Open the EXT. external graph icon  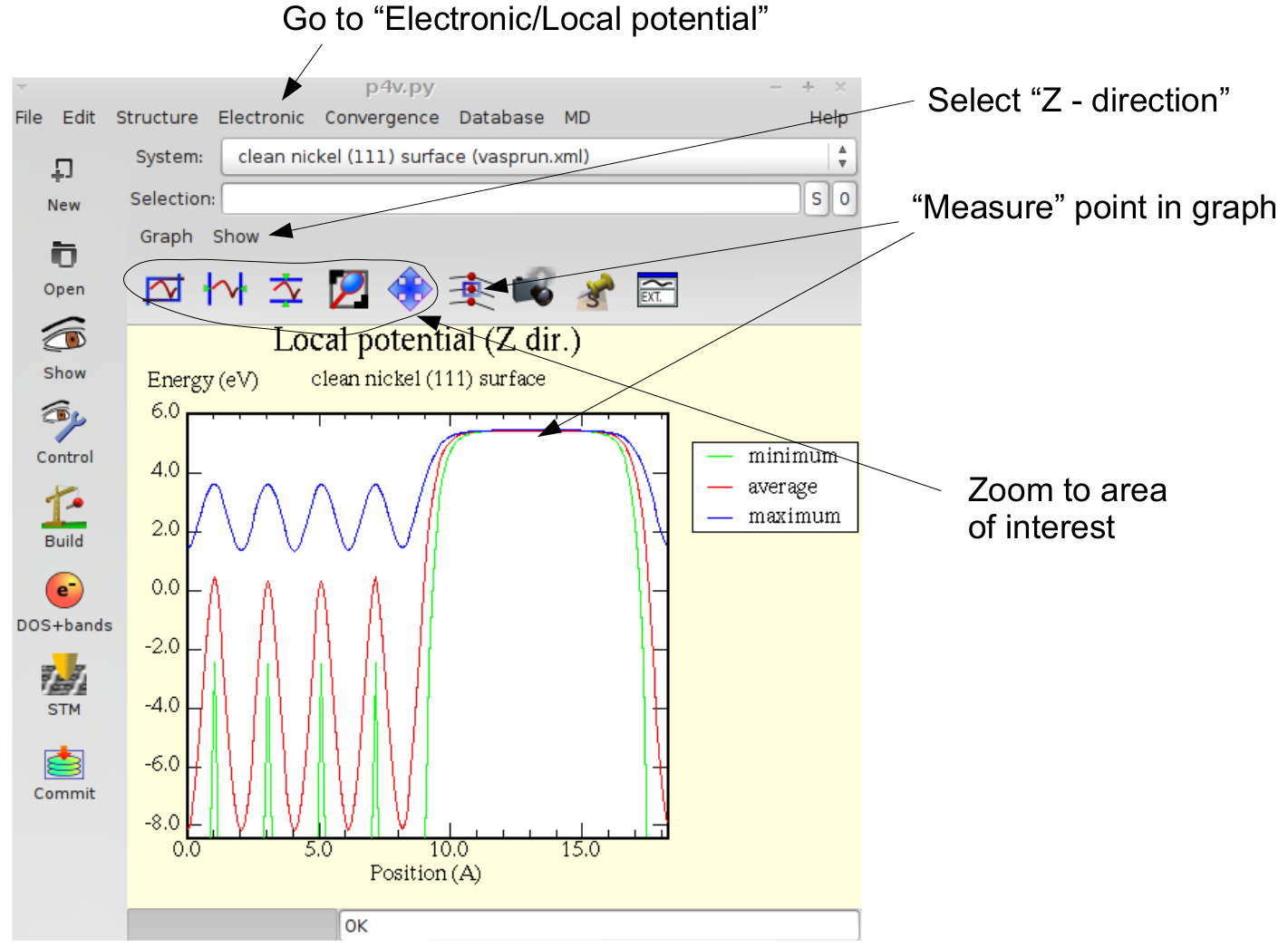[657, 290]
